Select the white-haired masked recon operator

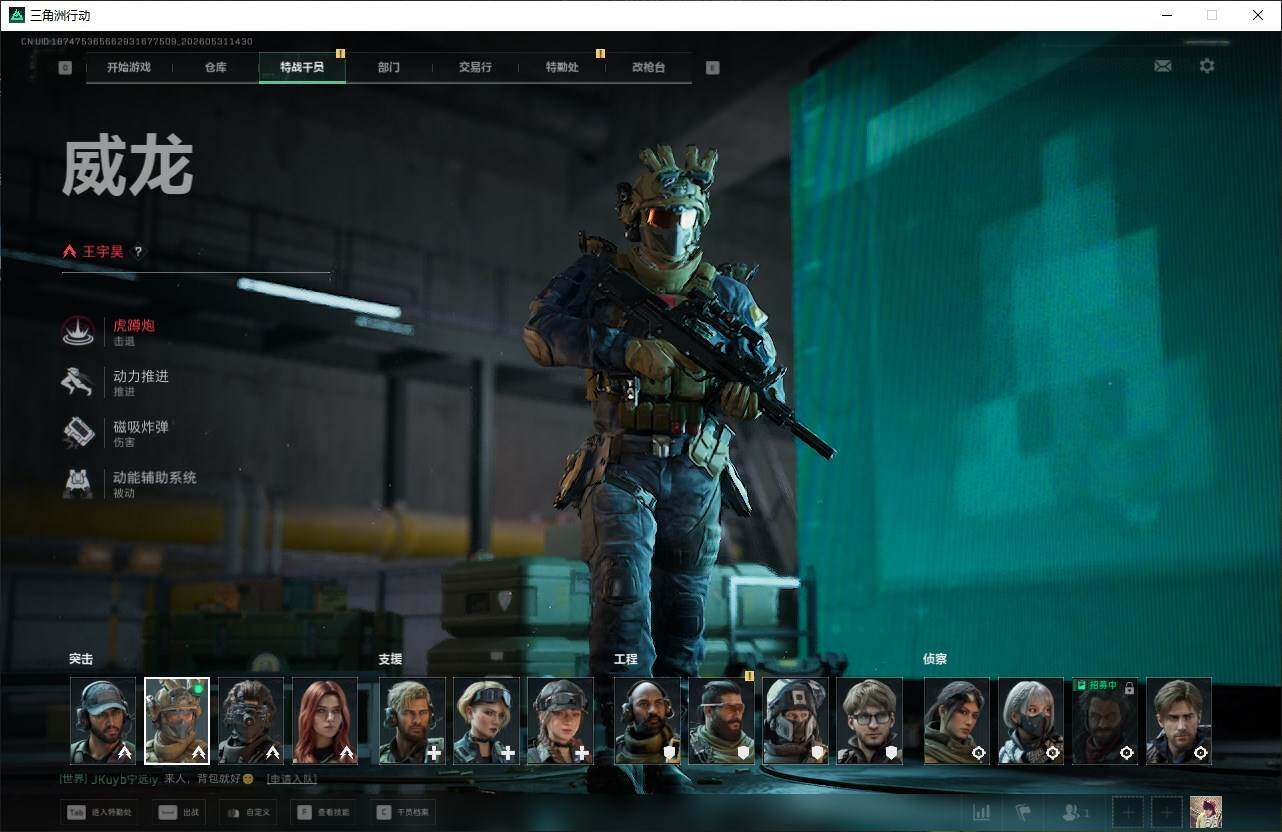(x=1031, y=721)
